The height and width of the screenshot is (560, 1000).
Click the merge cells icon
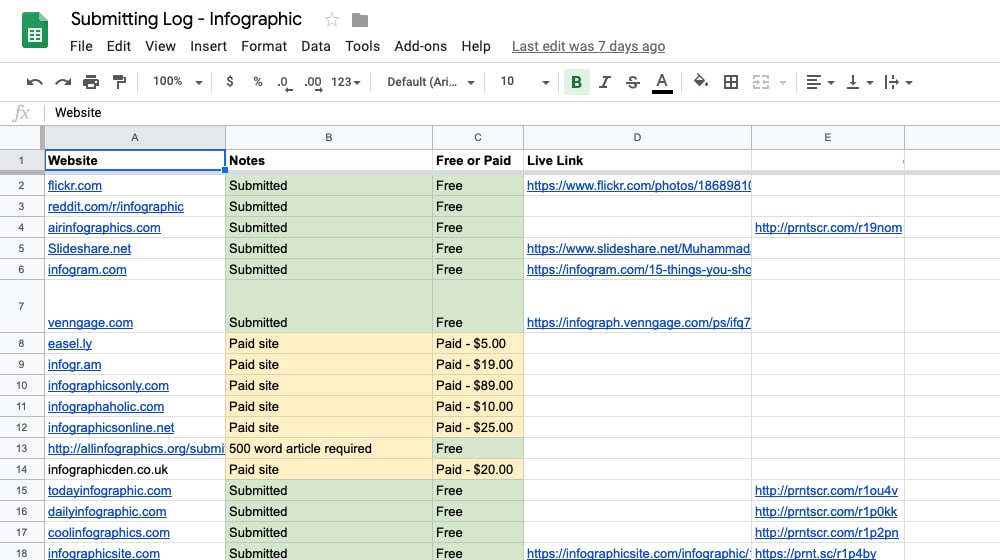click(761, 82)
